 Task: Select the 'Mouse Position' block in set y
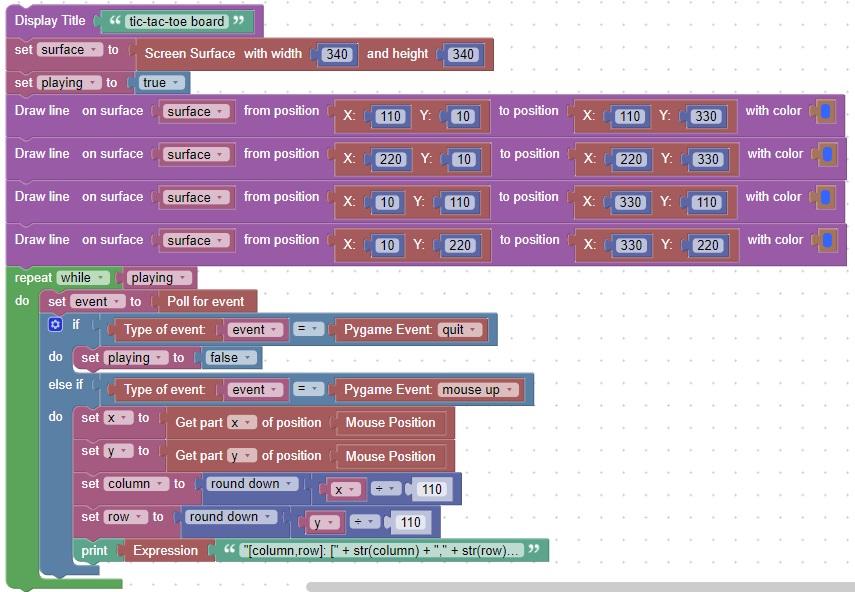point(390,456)
